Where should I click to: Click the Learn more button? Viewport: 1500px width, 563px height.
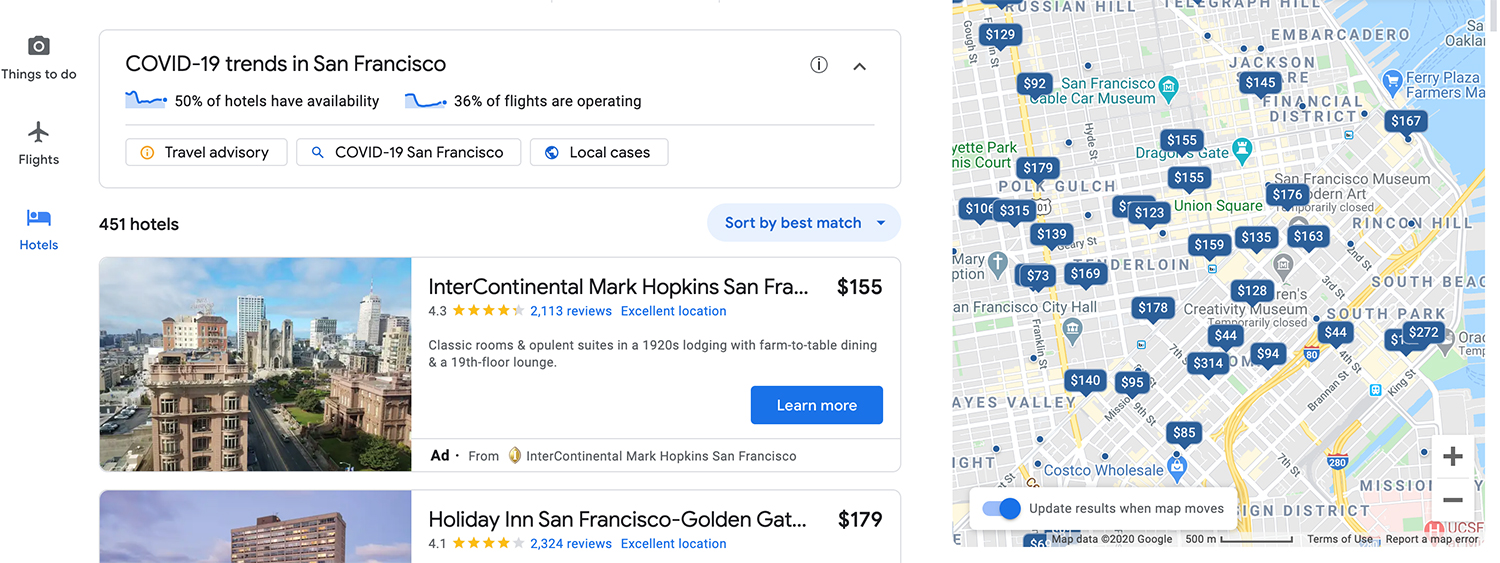pos(816,405)
